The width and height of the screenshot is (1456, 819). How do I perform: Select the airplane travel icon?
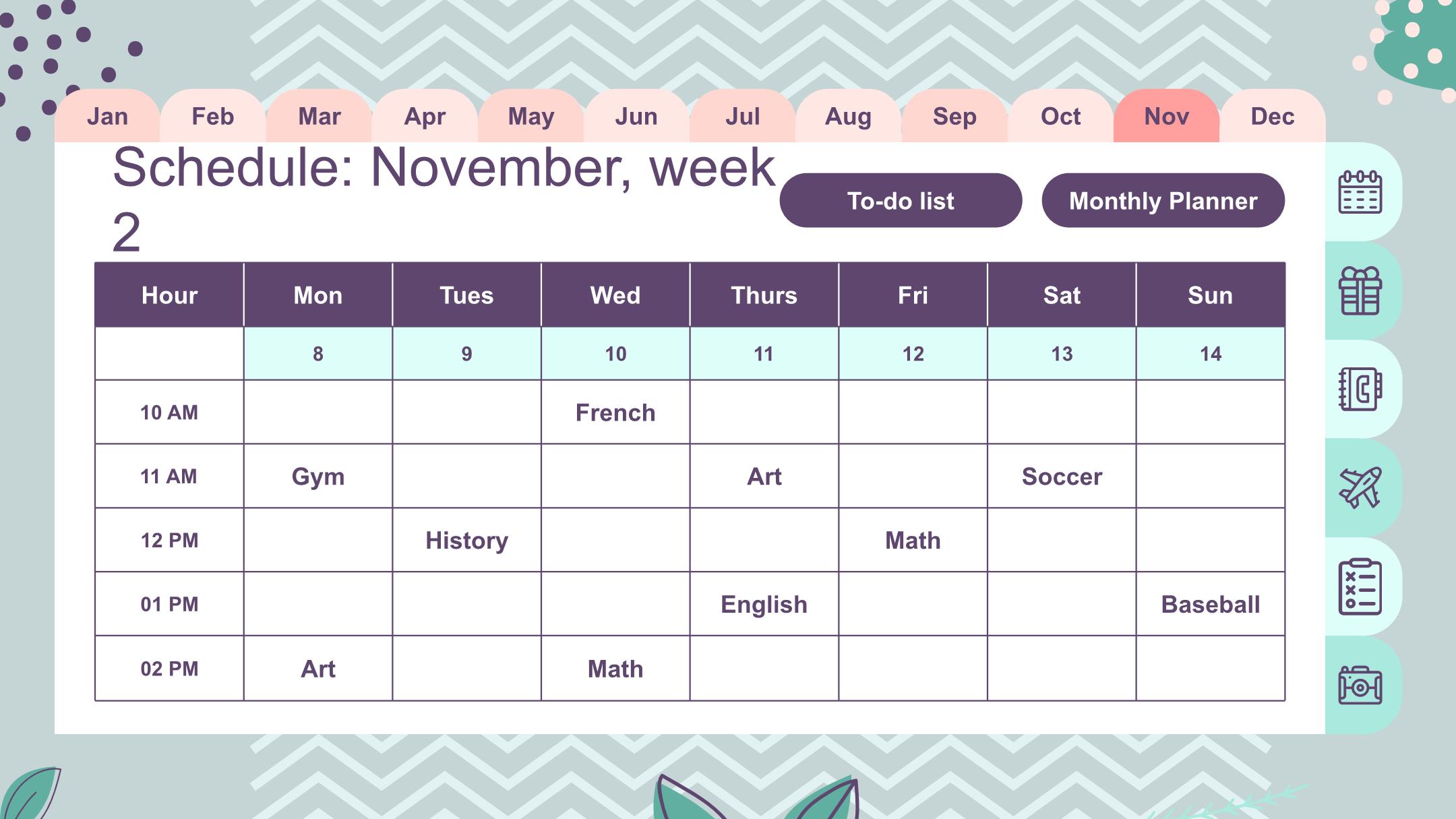tap(1360, 487)
